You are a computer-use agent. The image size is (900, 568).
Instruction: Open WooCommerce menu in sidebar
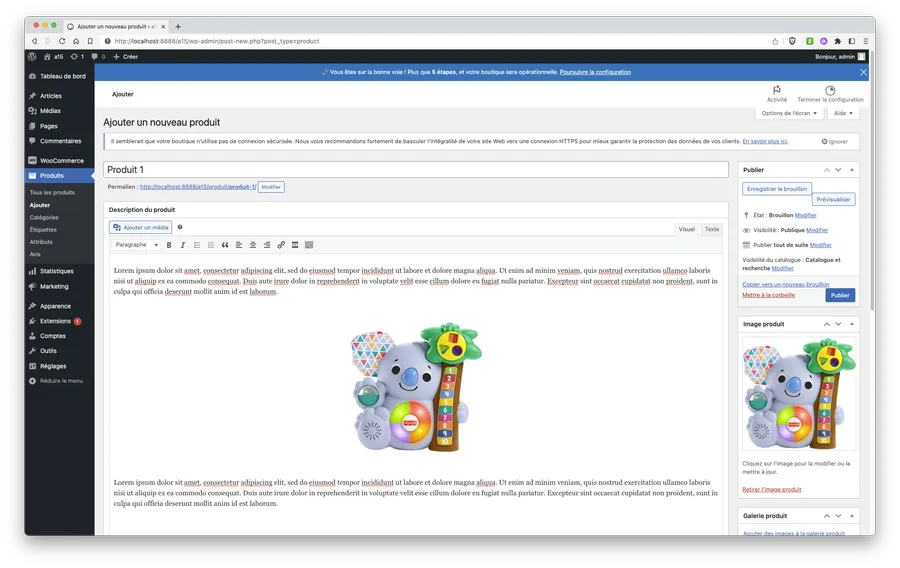tap(59, 161)
